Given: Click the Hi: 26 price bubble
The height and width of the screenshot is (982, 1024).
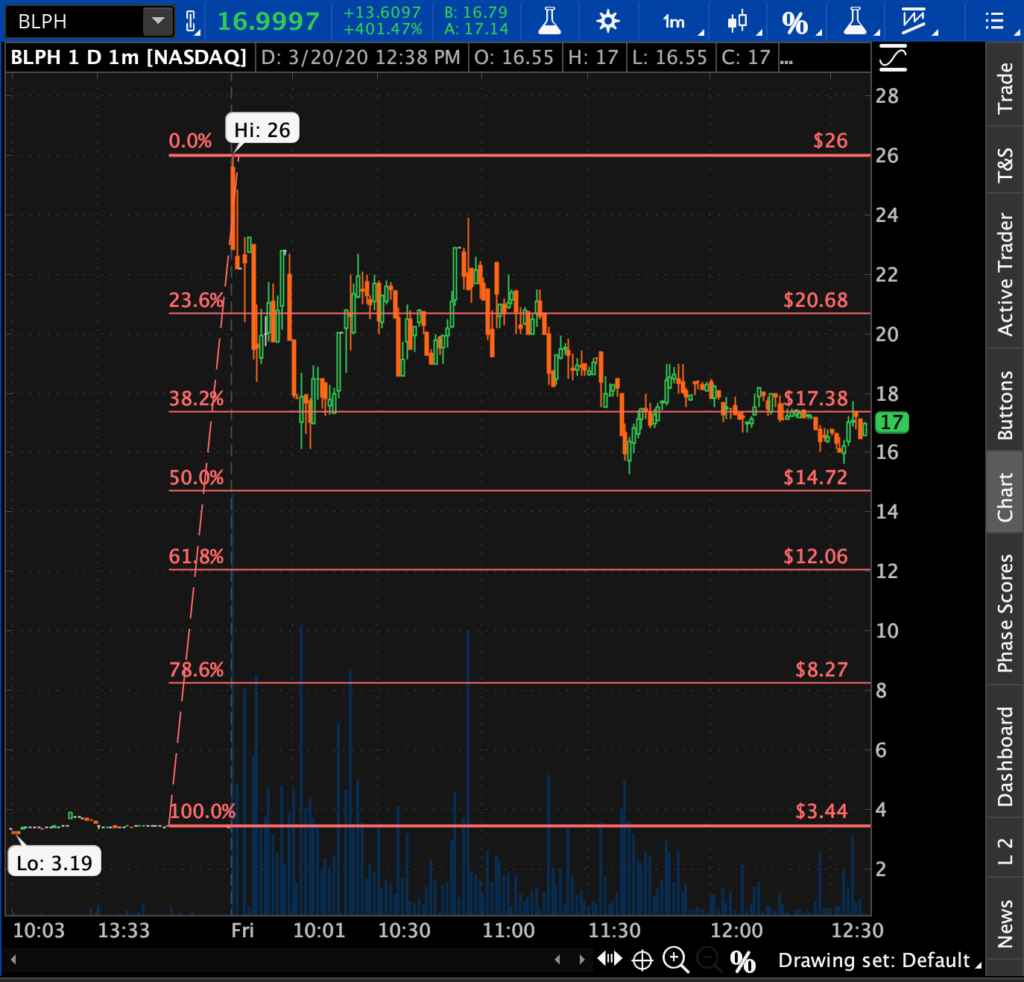Looking at the screenshot, I should coord(262,129).
